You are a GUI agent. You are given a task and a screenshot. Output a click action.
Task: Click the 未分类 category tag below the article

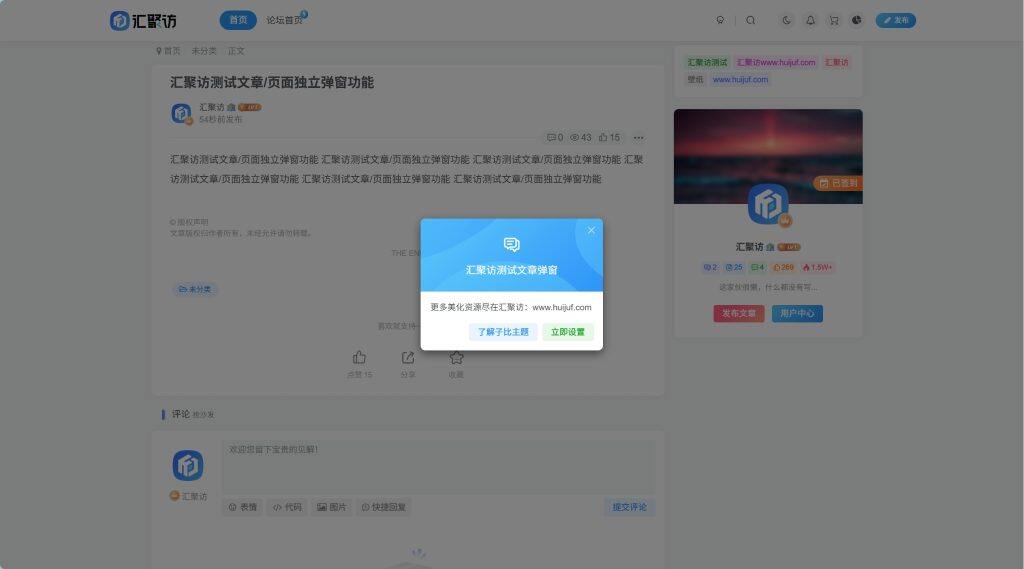tap(195, 289)
